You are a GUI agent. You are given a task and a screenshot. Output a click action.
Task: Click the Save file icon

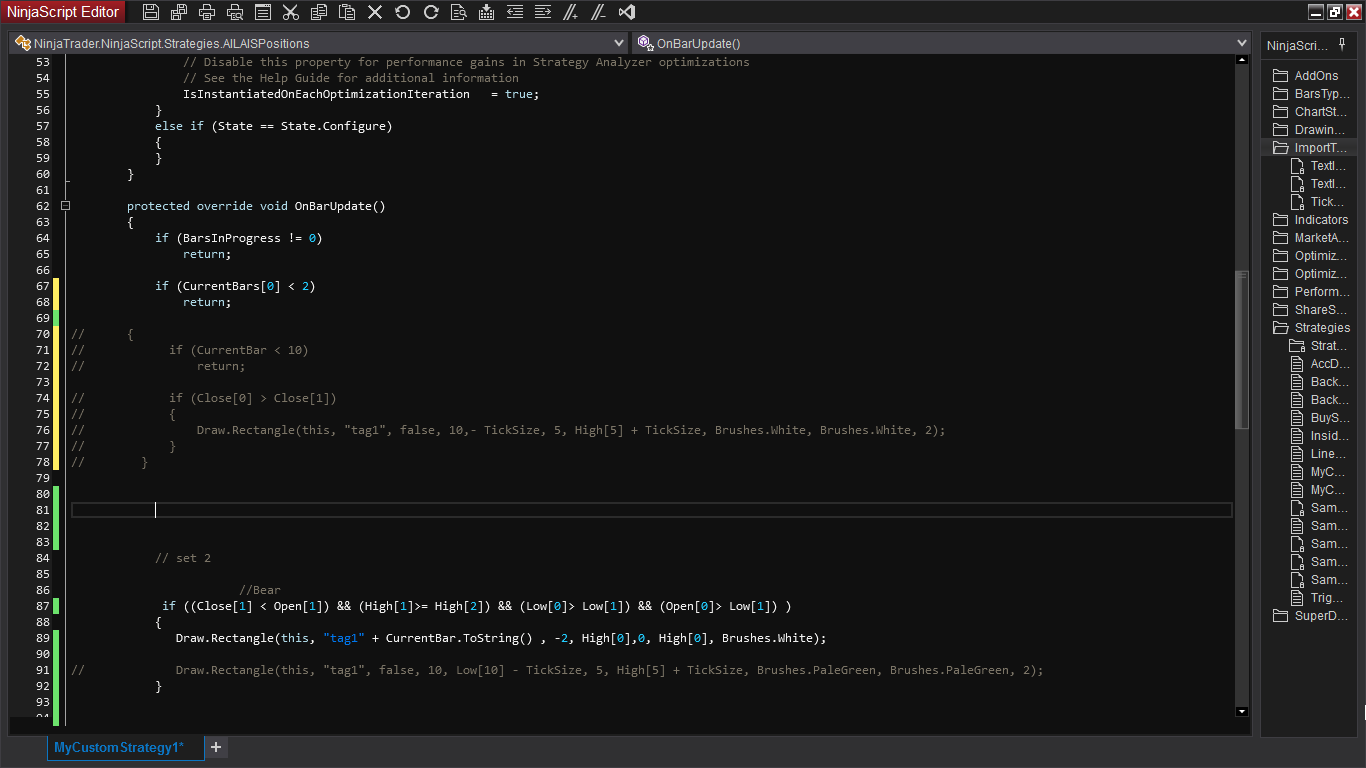click(151, 12)
